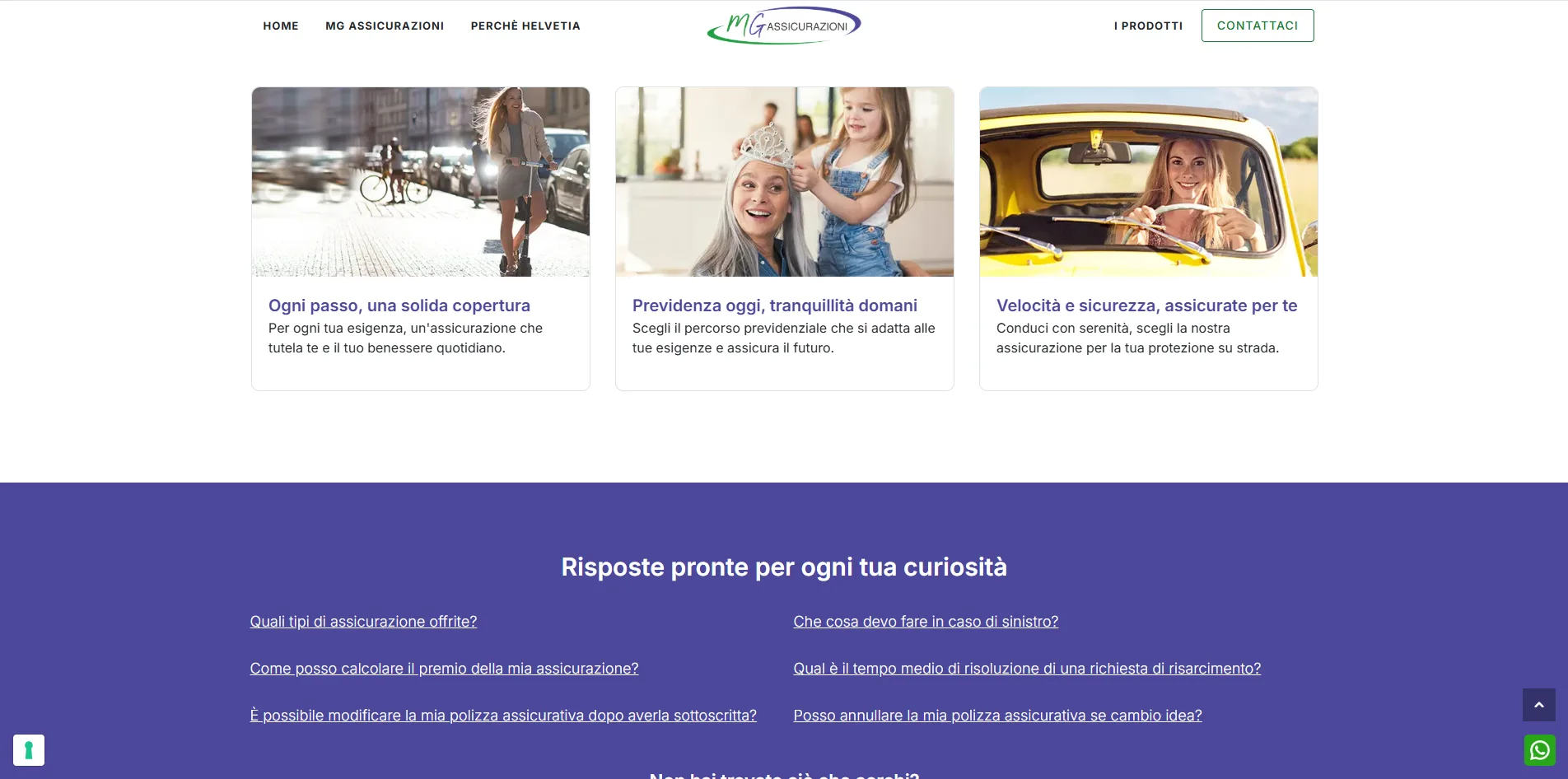Open the woman on scooter image
The image size is (1568, 779).
click(421, 182)
